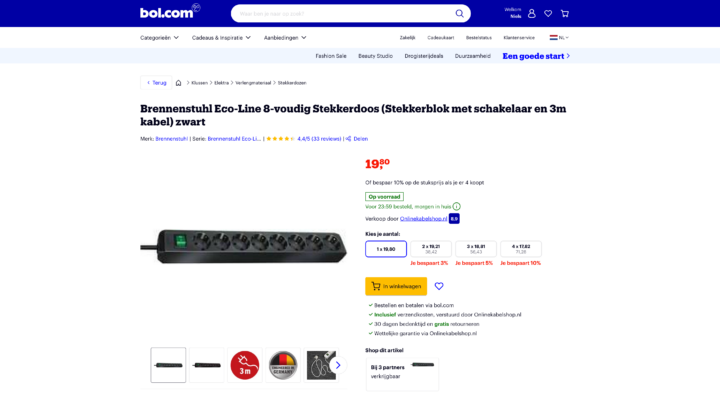Open wishlist heart icon in header
720x400 pixels.
point(548,14)
